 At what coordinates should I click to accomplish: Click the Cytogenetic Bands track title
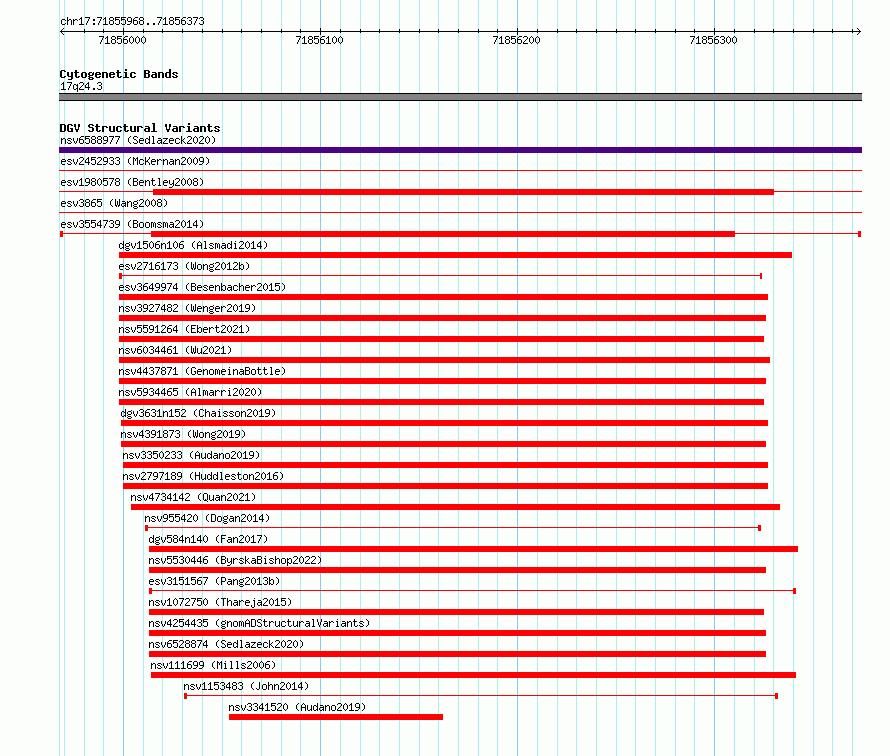click(x=119, y=74)
